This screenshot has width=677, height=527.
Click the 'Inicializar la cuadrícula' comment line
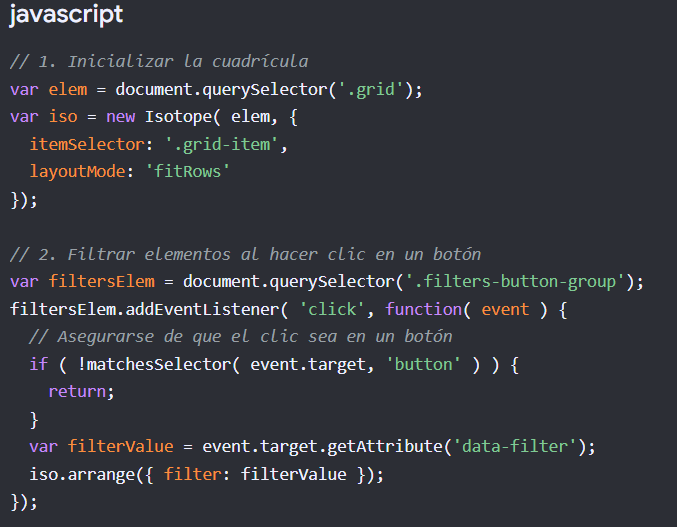click(x=159, y=61)
